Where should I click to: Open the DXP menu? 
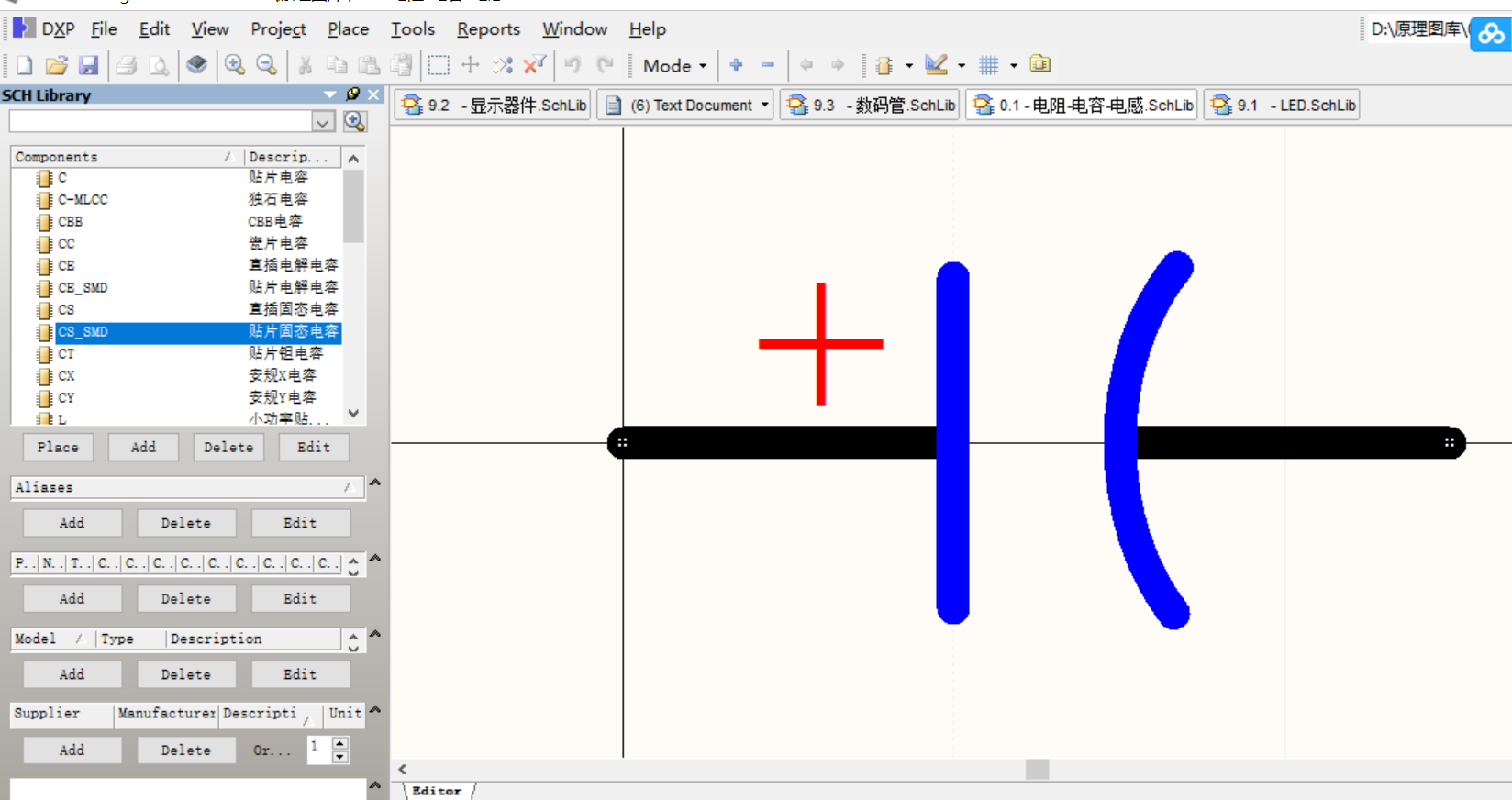(x=45, y=29)
